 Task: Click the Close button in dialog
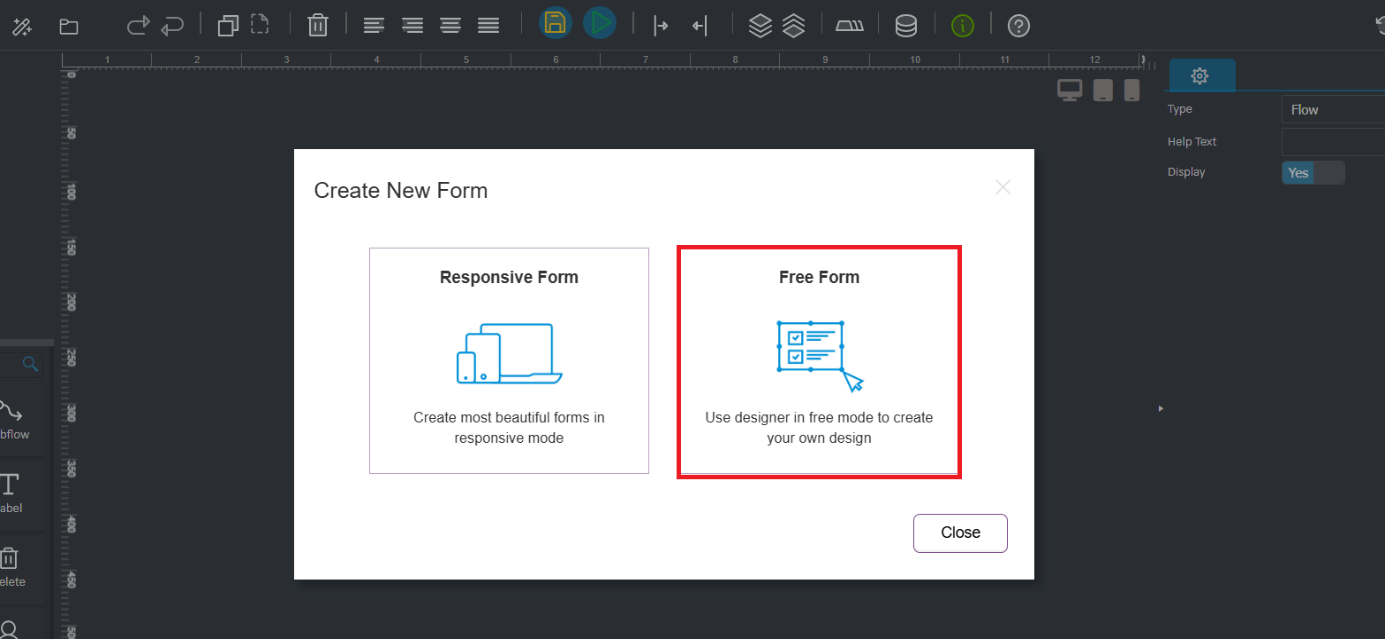(960, 533)
